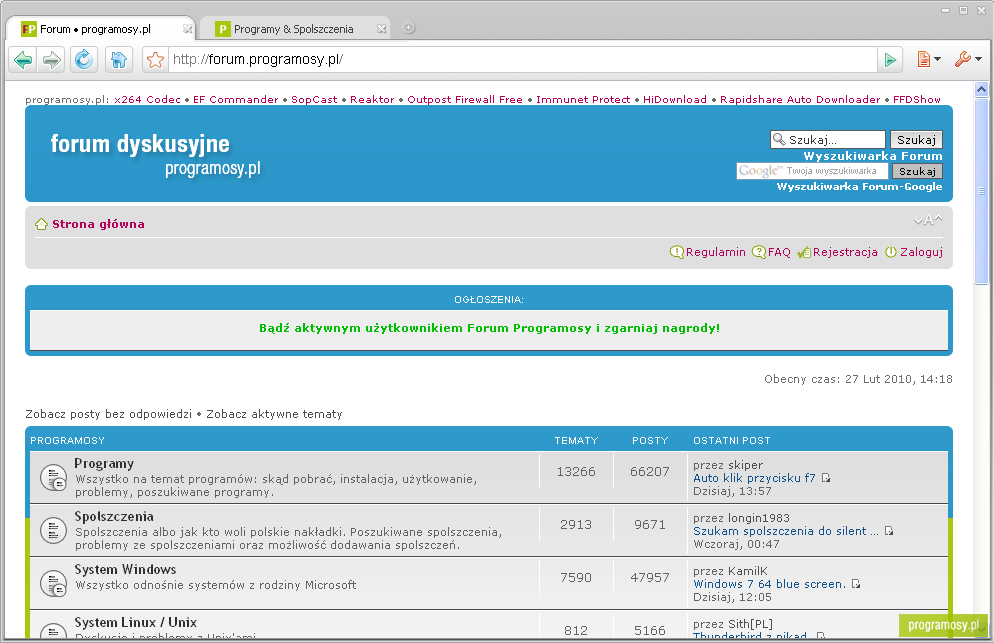Close the Programy & Spolszczenia tab
994x643 pixels.
pos(381,29)
